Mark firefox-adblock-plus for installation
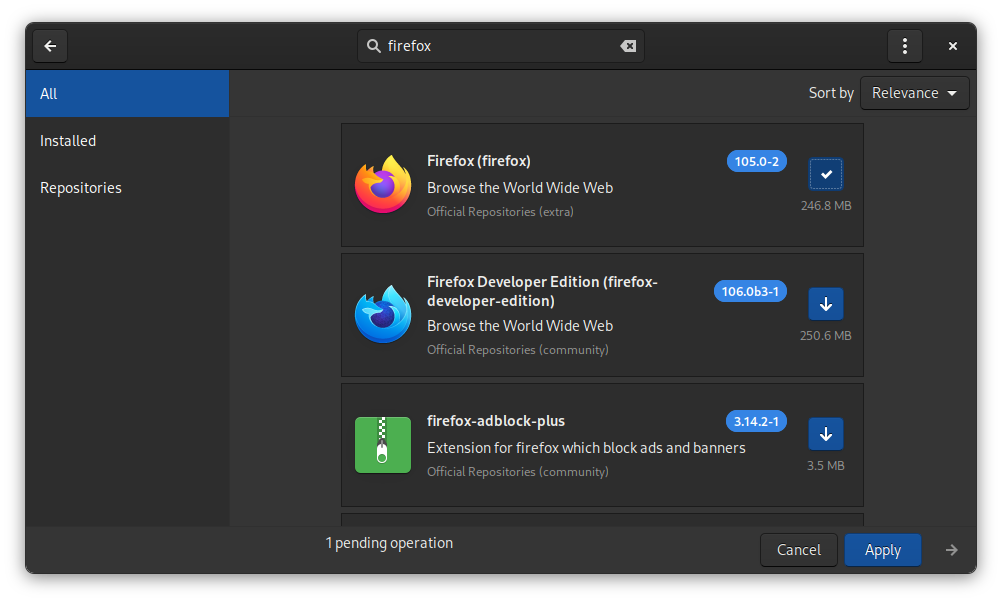This screenshot has height=602, width=1002. pos(825,434)
